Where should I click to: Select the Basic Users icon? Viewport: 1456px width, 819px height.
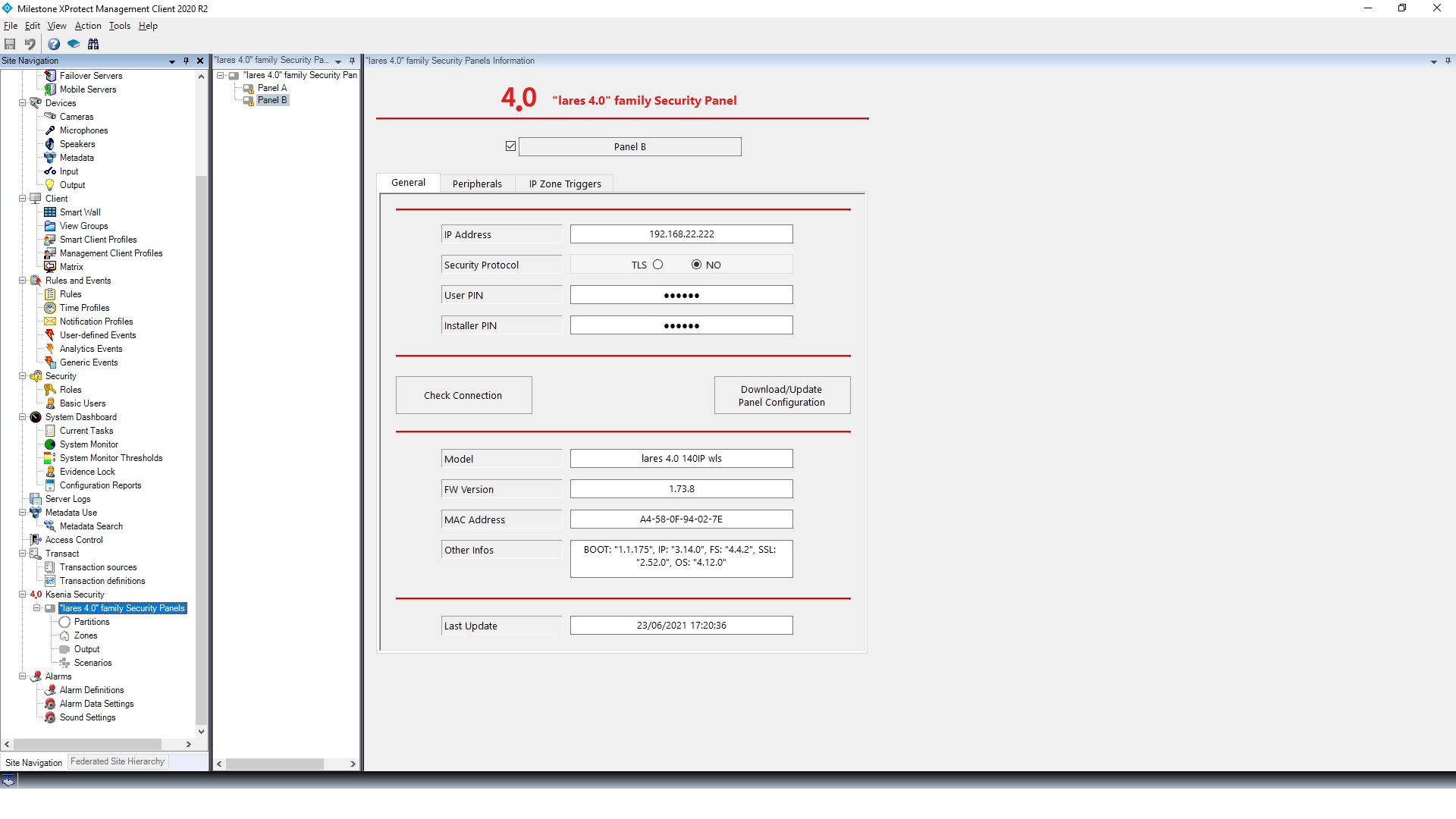50,403
